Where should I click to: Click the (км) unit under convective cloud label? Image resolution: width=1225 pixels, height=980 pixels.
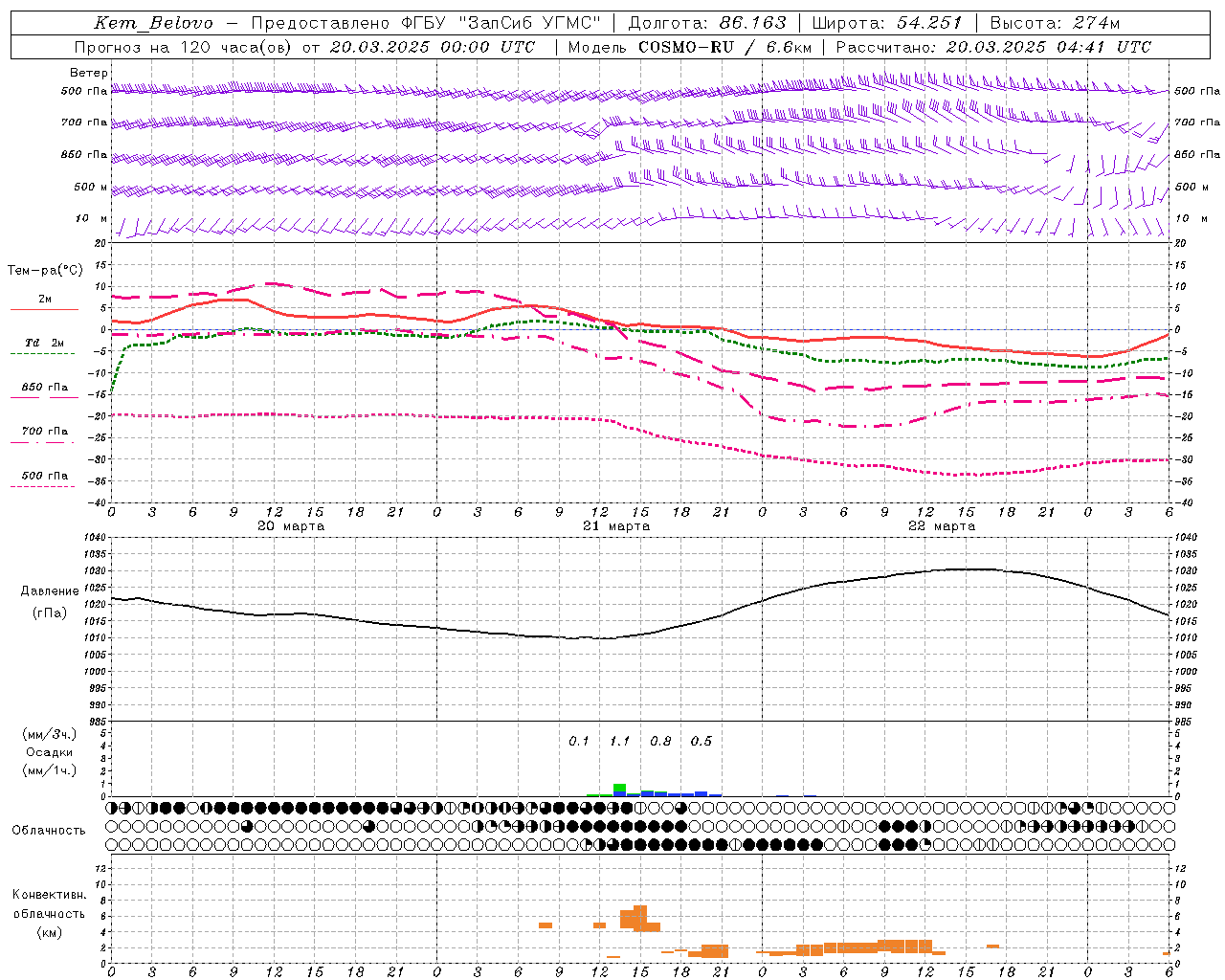pos(49,932)
